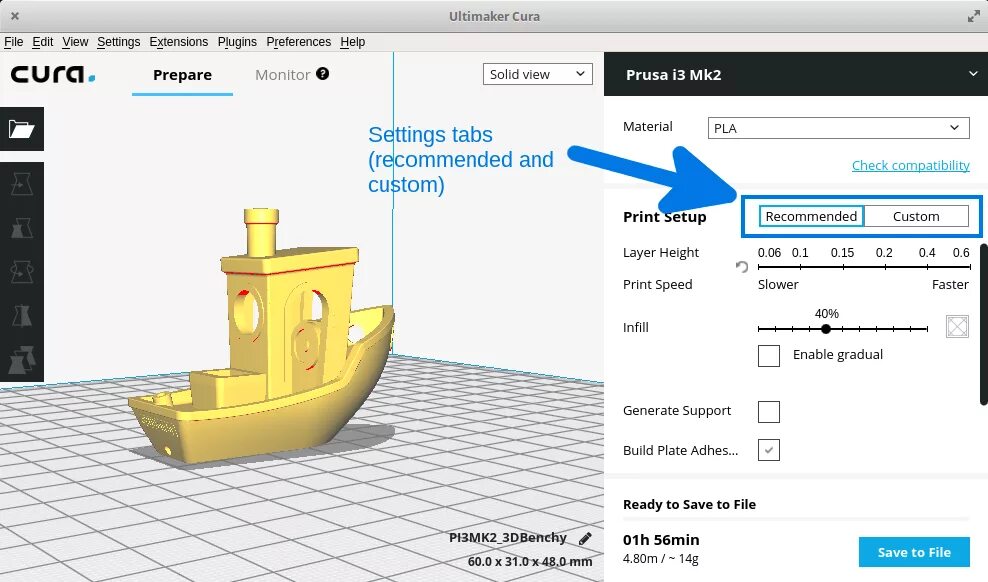Click the Build Plate Adhes... label
This screenshot has width=988, height=582.
coord(681,450)
